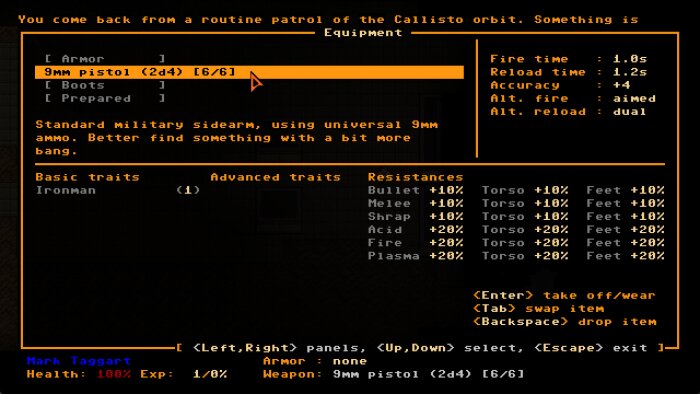Click Torso +20% in the Fire row

[x=525, y=243]
